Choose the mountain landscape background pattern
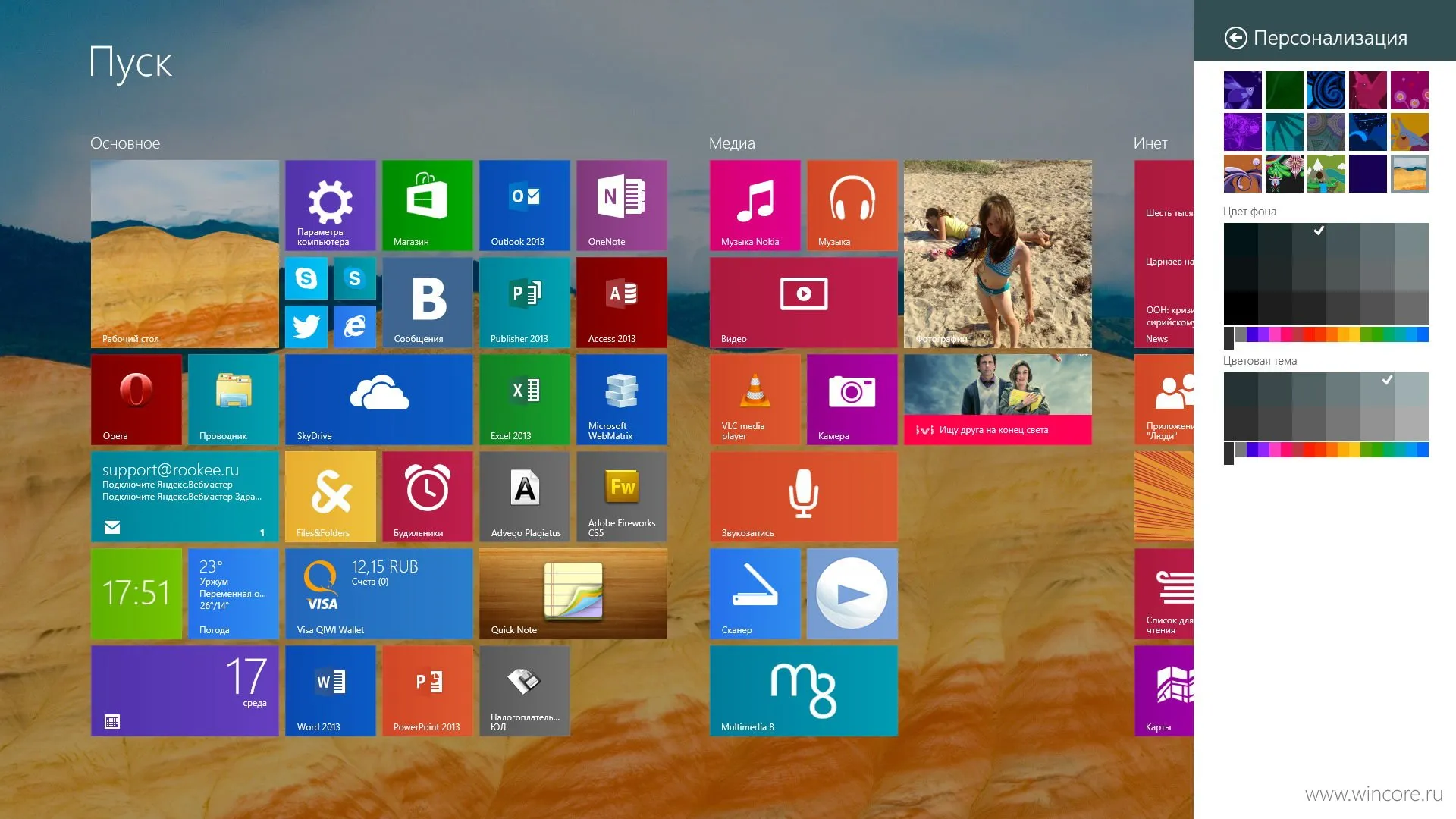 tap(1326, 174)
